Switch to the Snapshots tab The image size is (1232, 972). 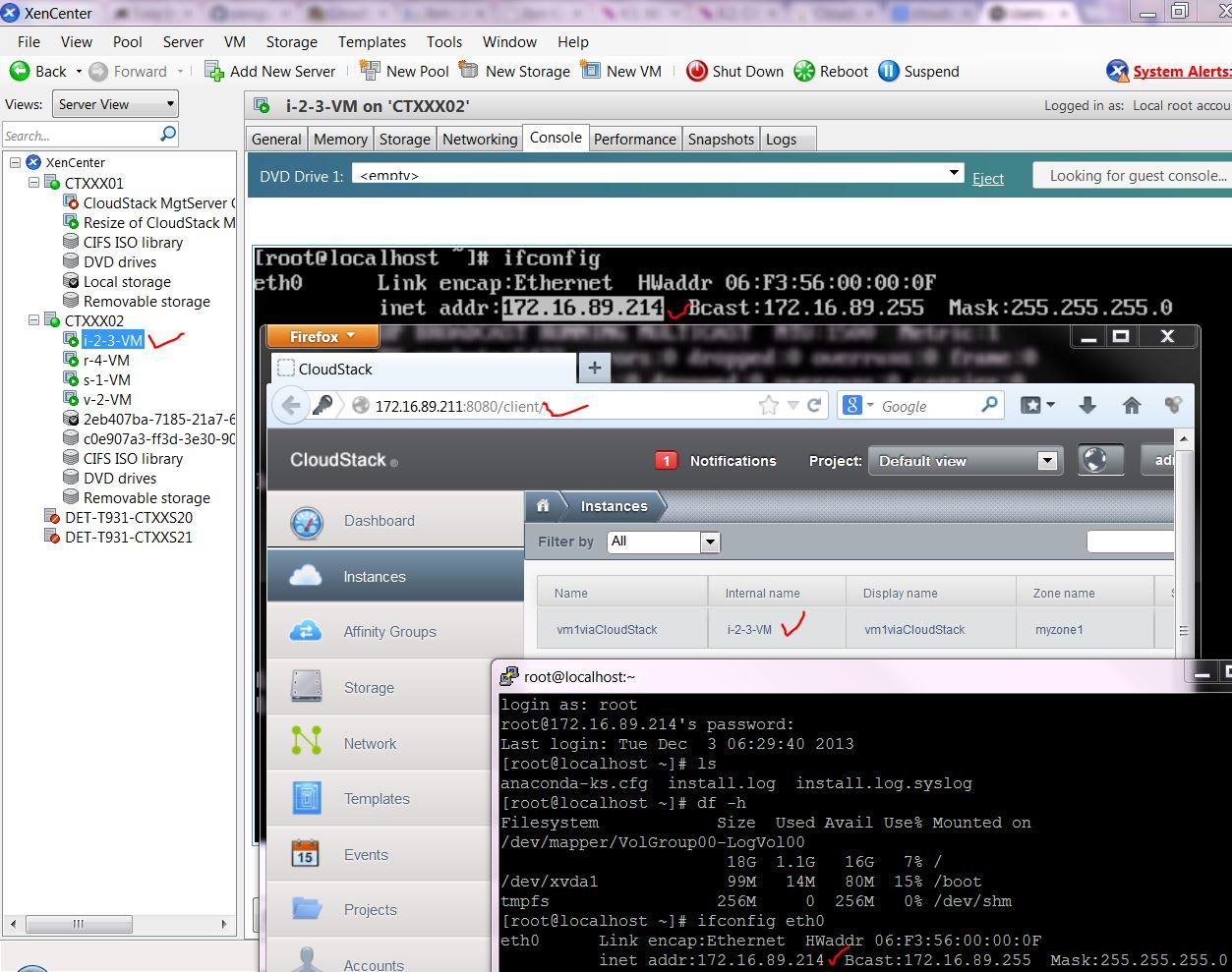coord(721,139)
